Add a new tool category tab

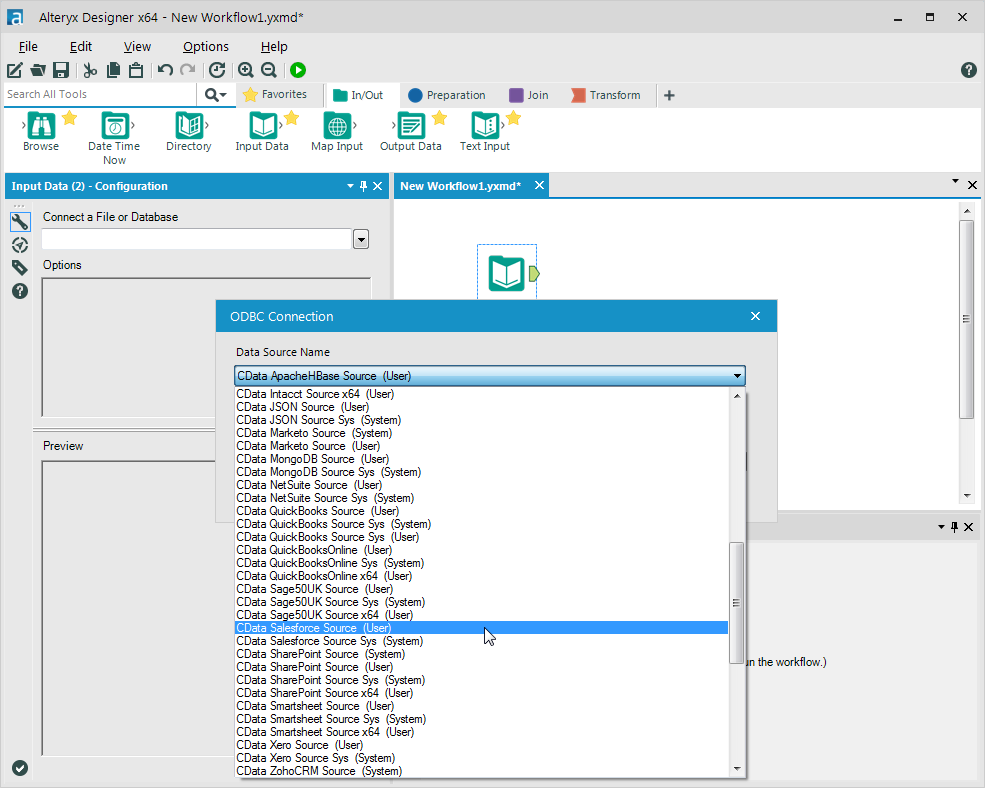pyautogui.click(x=670, y=95)
